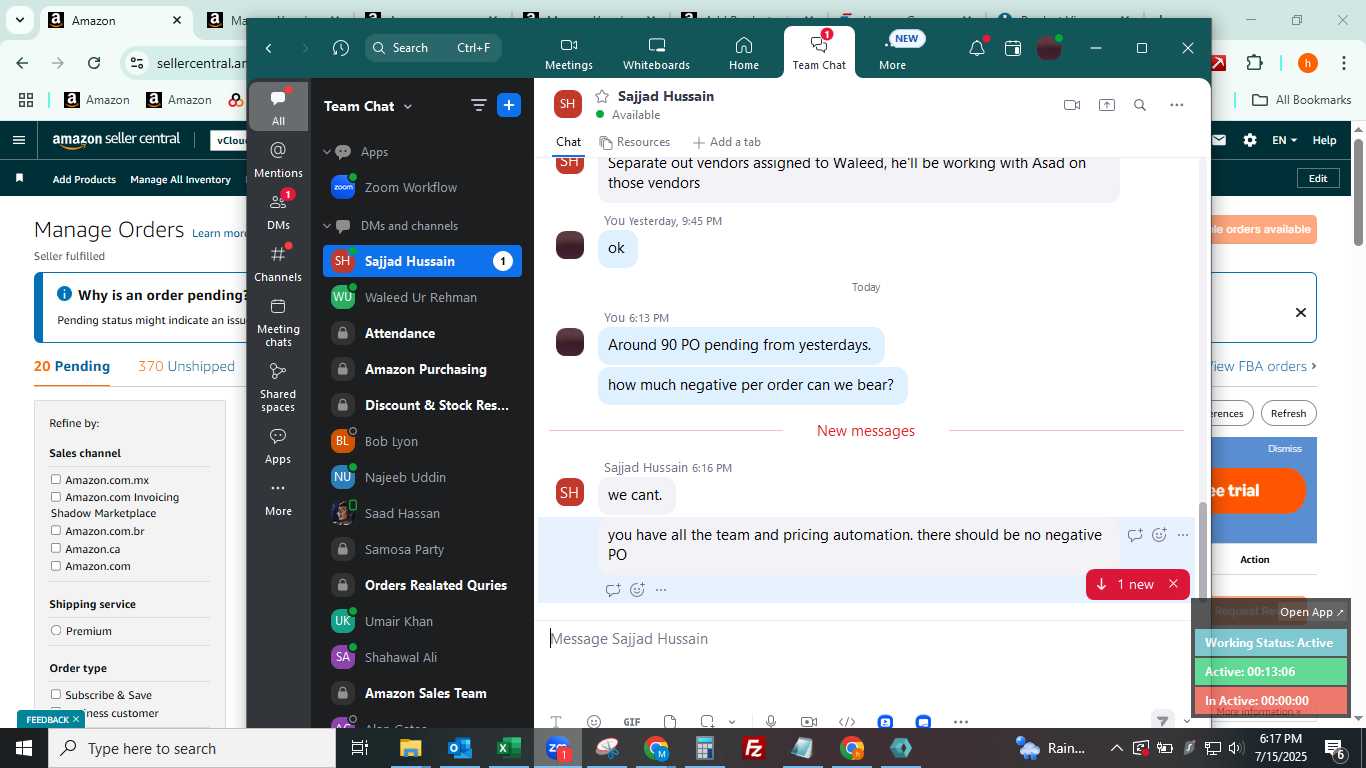This screenshot has width=1366, height=768.
Task: Open the Team Chat filter icon
Action: (x=478, y=105)
